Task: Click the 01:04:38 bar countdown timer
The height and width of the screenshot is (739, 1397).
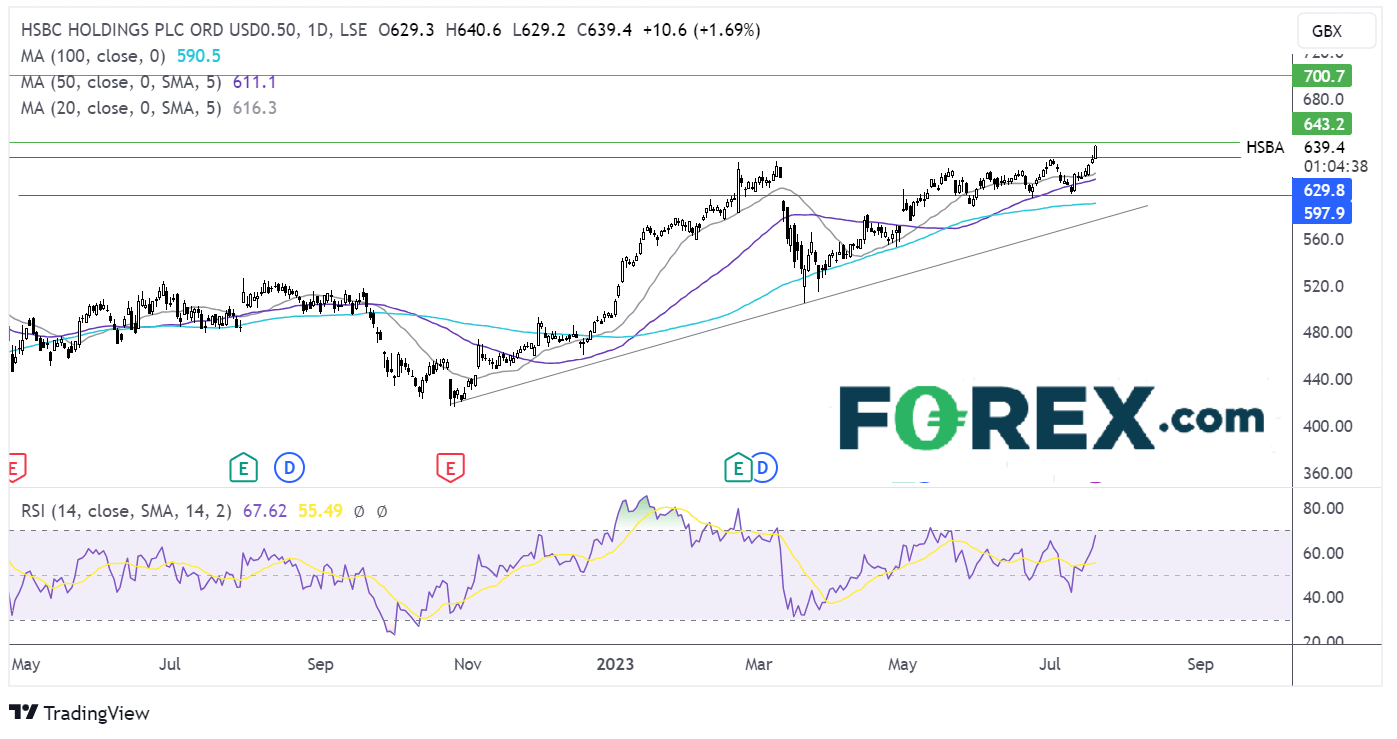Action: click(x=1335, y=166)
